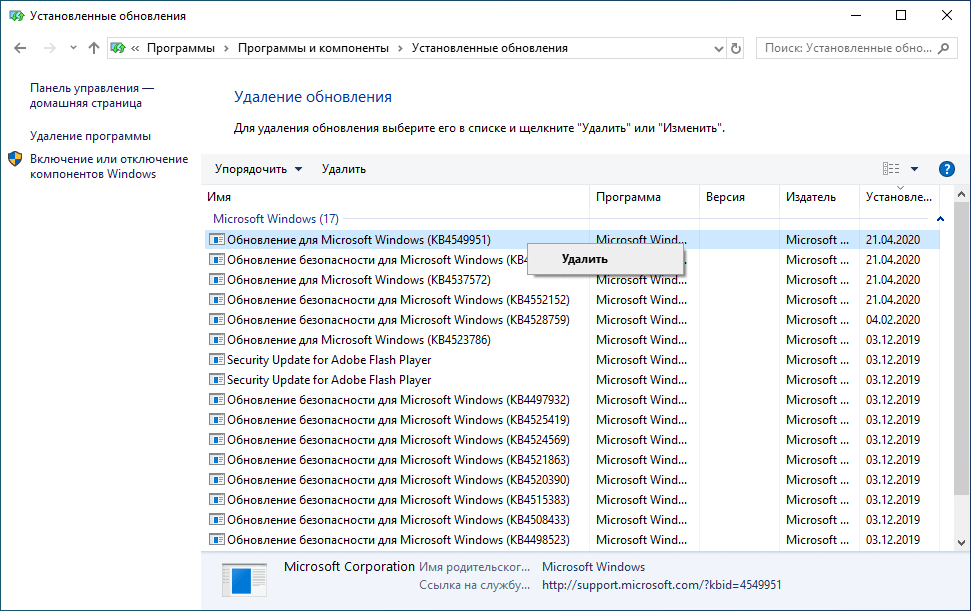Select the second Security Update for Adobe Flash Player
This screenshot has width=971, height=611.
click(x=572, y=380)
